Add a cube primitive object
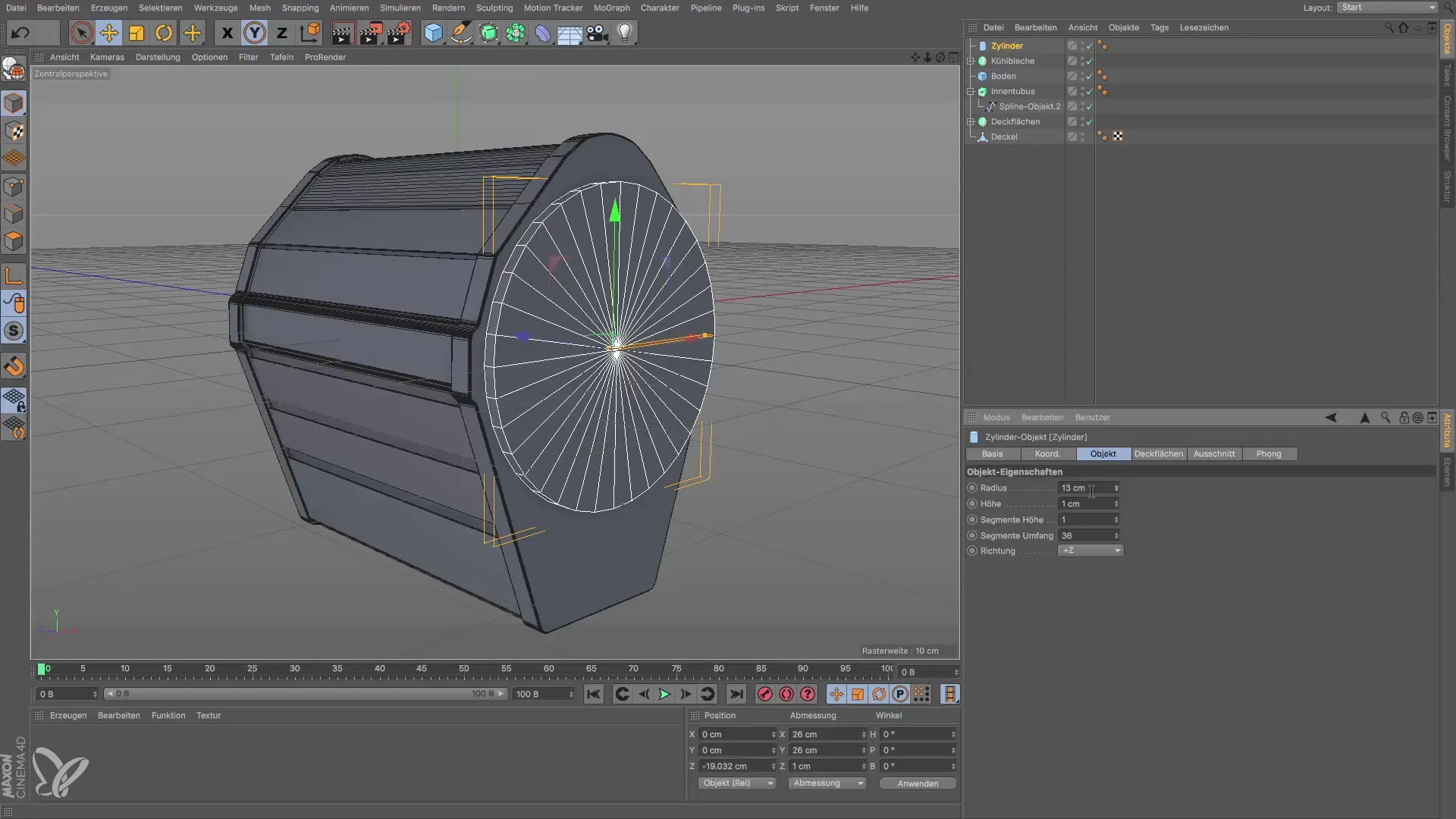 pos(433,33)
